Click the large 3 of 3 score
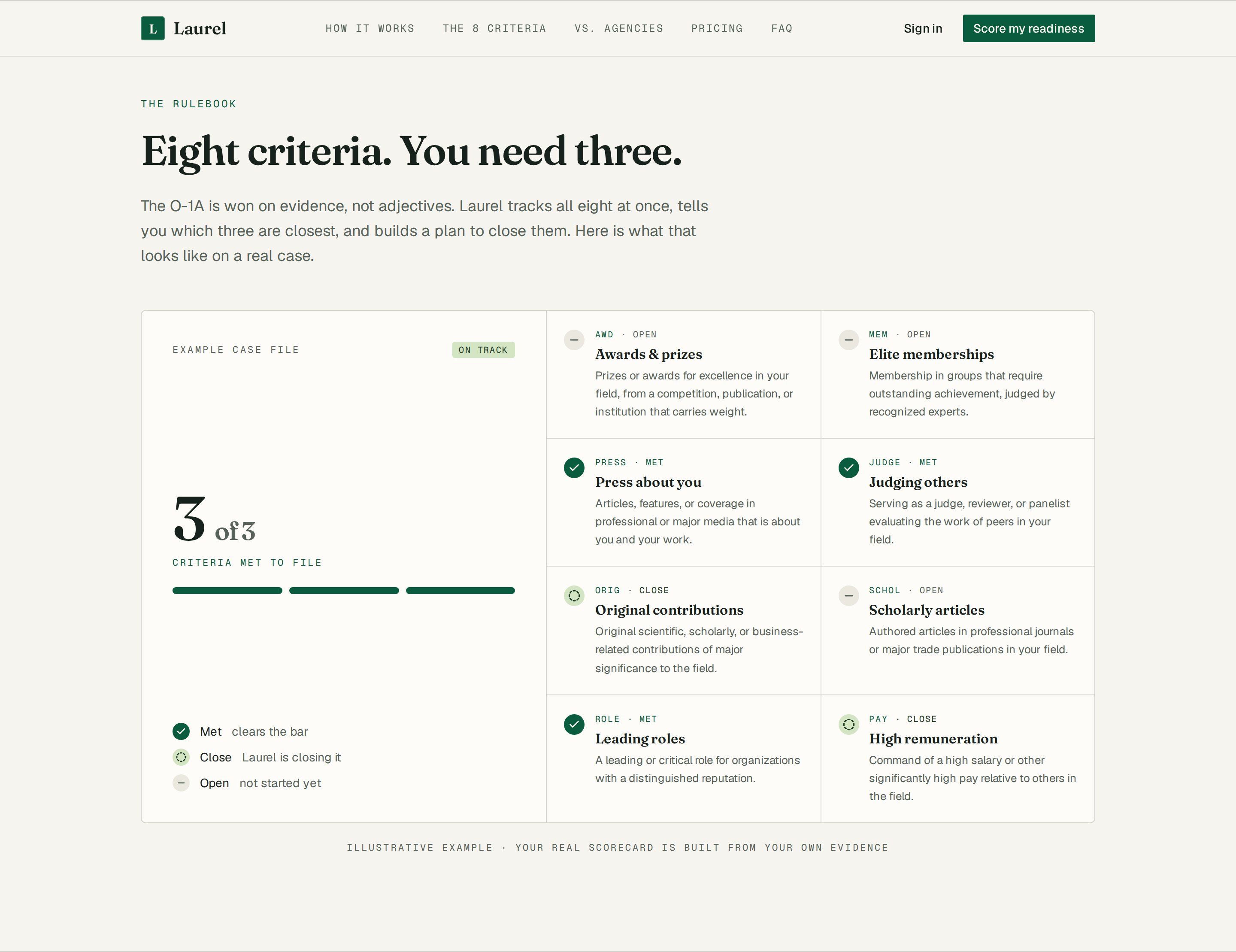The width and height of the screenshot is (1236, 952). (x=214, y=519)
